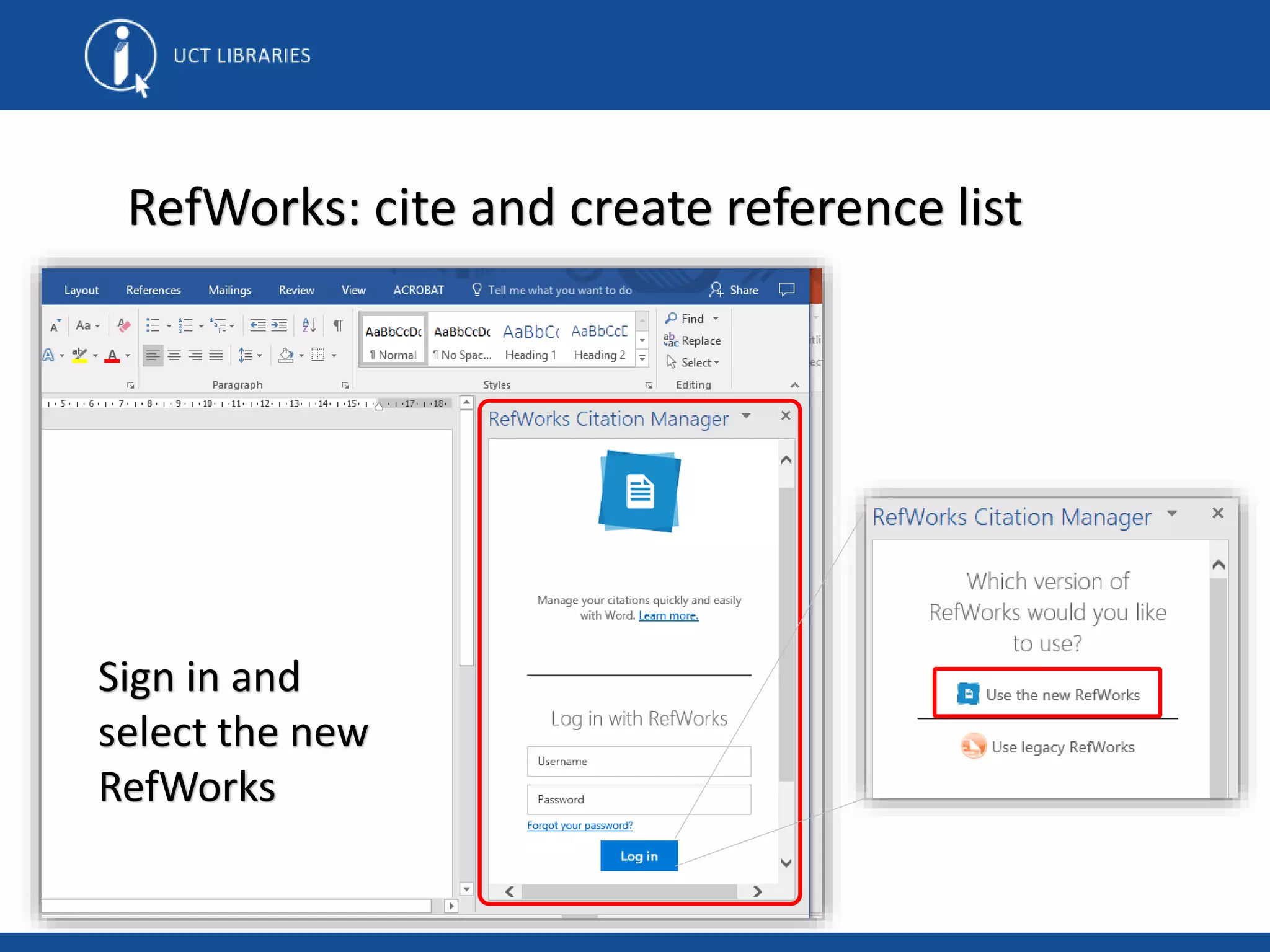Viewport: 1270px width, 952px height.
Task: Align text left
Action: (x=153, y=355)
